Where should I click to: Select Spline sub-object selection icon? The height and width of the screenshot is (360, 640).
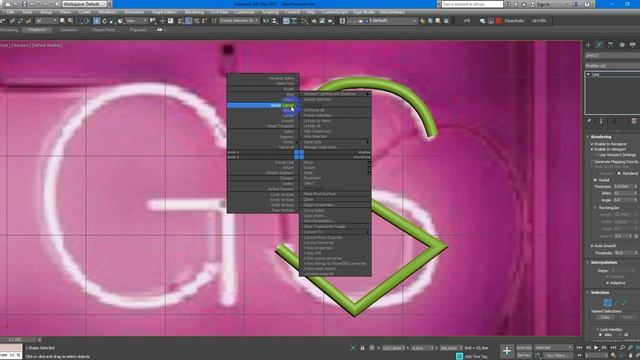click(625, 302)
